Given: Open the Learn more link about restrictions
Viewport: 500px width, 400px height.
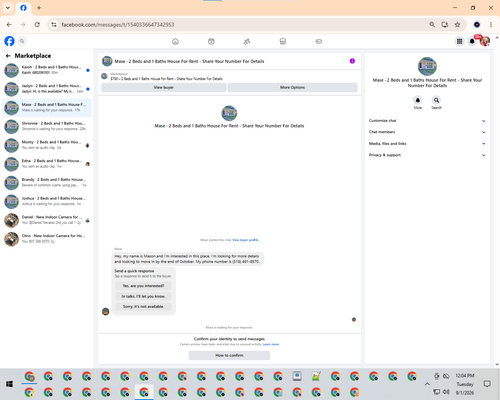Looking at the screenshot, I should pos(271,344).
